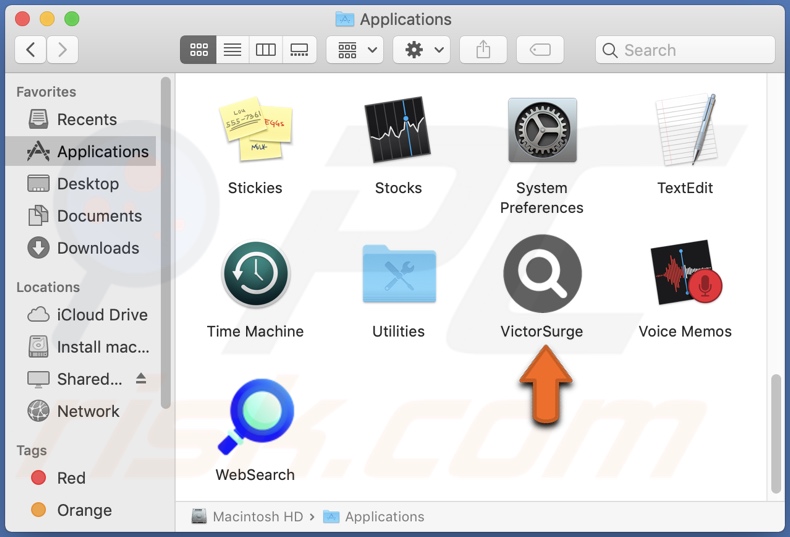The image size is (790, 537).
Task: Click the Tags section header
Action: [31, 450]
